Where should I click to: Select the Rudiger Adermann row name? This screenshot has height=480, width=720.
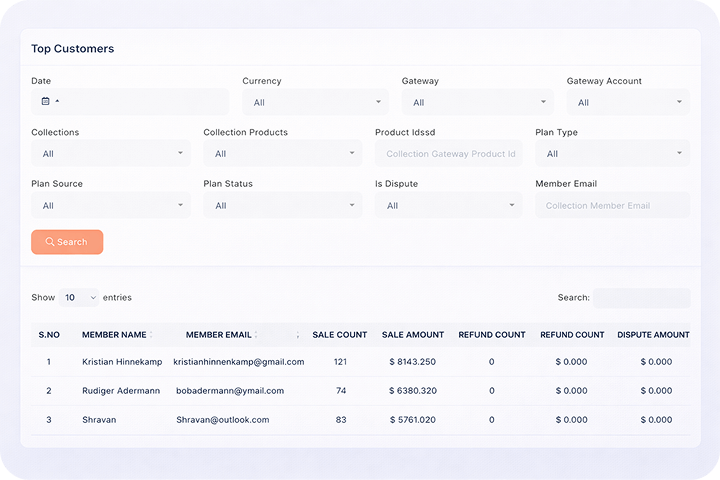coord(121,391)
